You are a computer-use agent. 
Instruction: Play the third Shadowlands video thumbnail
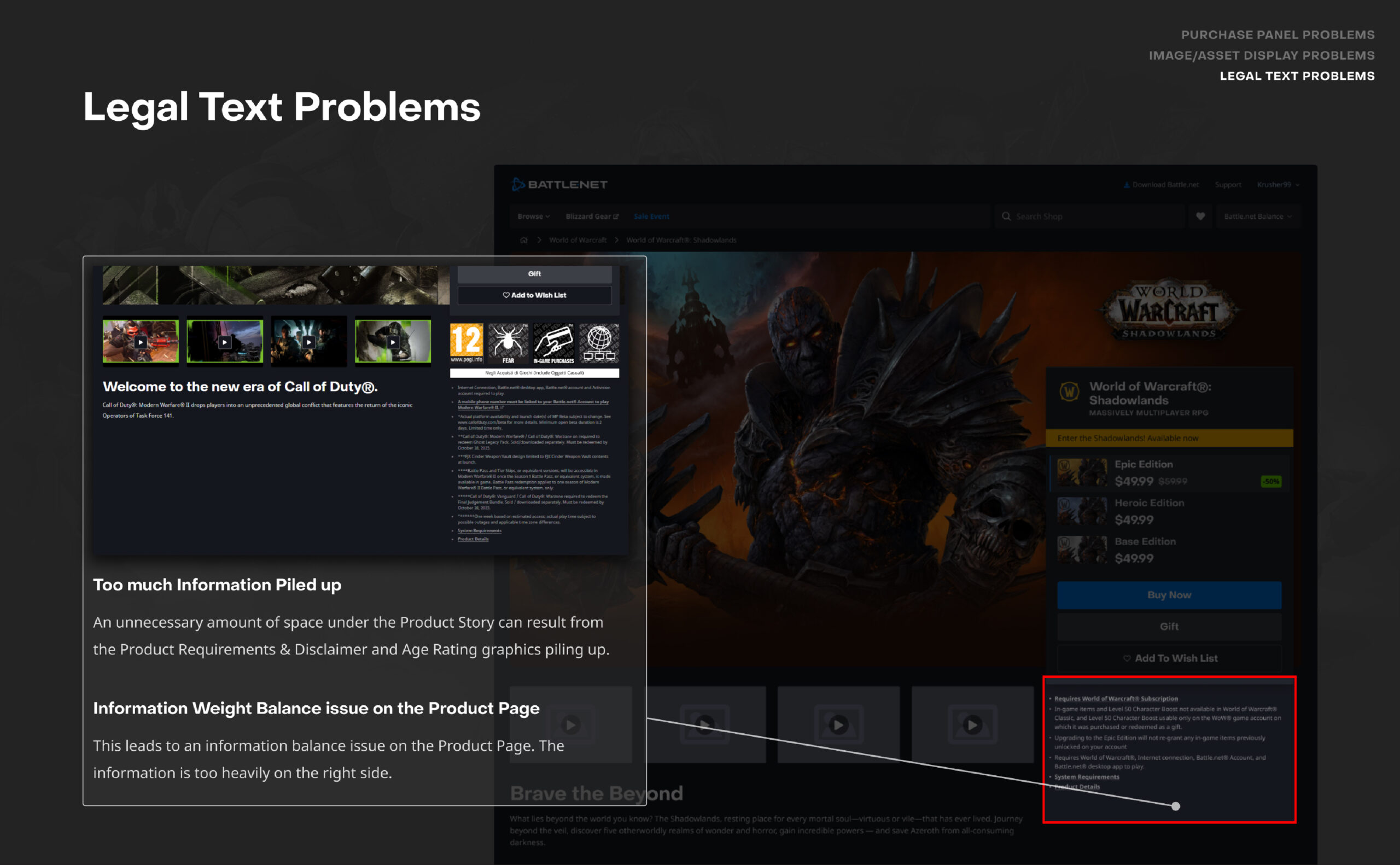pyautogui.click(x=838, y=725)
